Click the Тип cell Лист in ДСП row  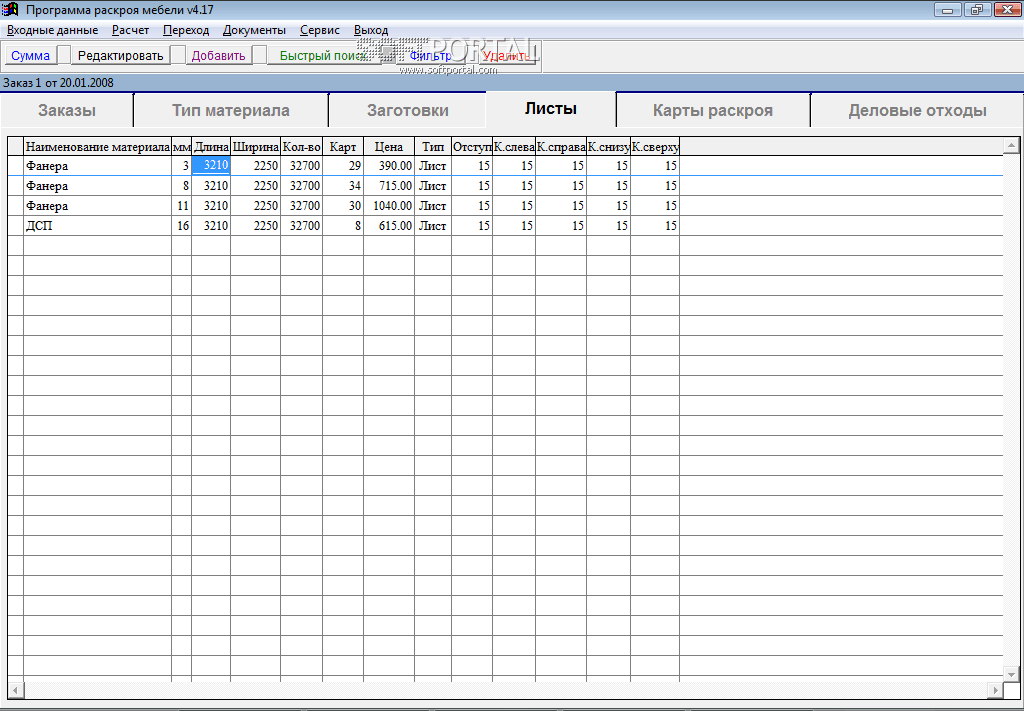[432, 226]
